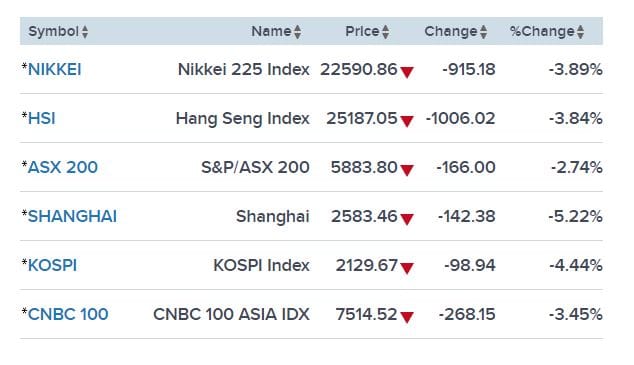This screenshot has width=634, height=365.
Task: Open the SHANGHAI symbol link
Action: click(x=72, y=216)
